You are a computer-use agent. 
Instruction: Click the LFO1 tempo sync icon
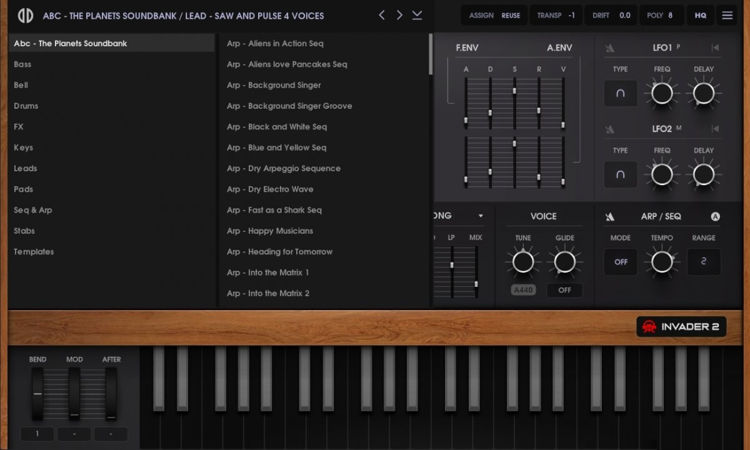click(610, 48)
